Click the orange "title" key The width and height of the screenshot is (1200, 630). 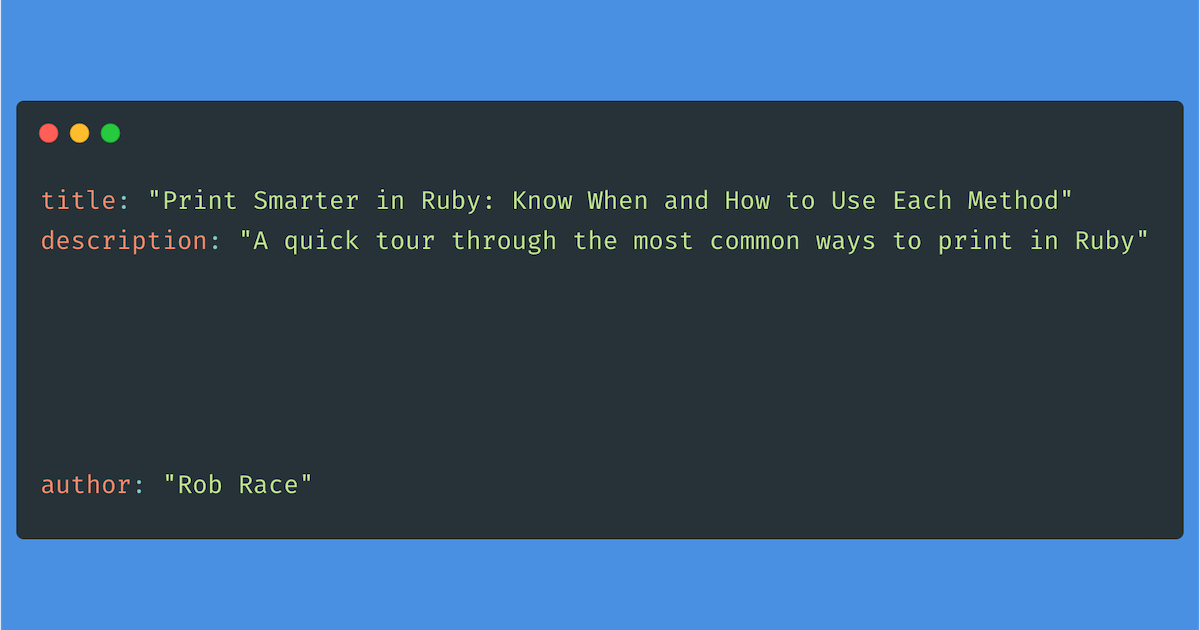pyautogui.click(x=79, y=200)
